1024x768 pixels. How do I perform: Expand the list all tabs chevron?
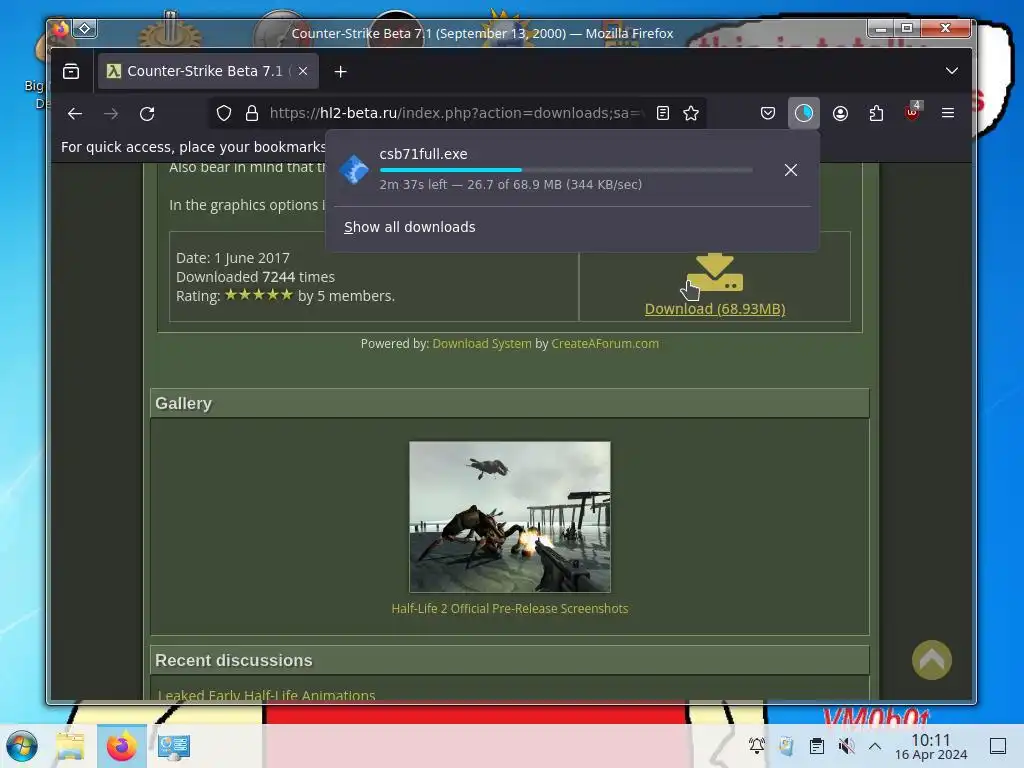(x=952, y=71)
